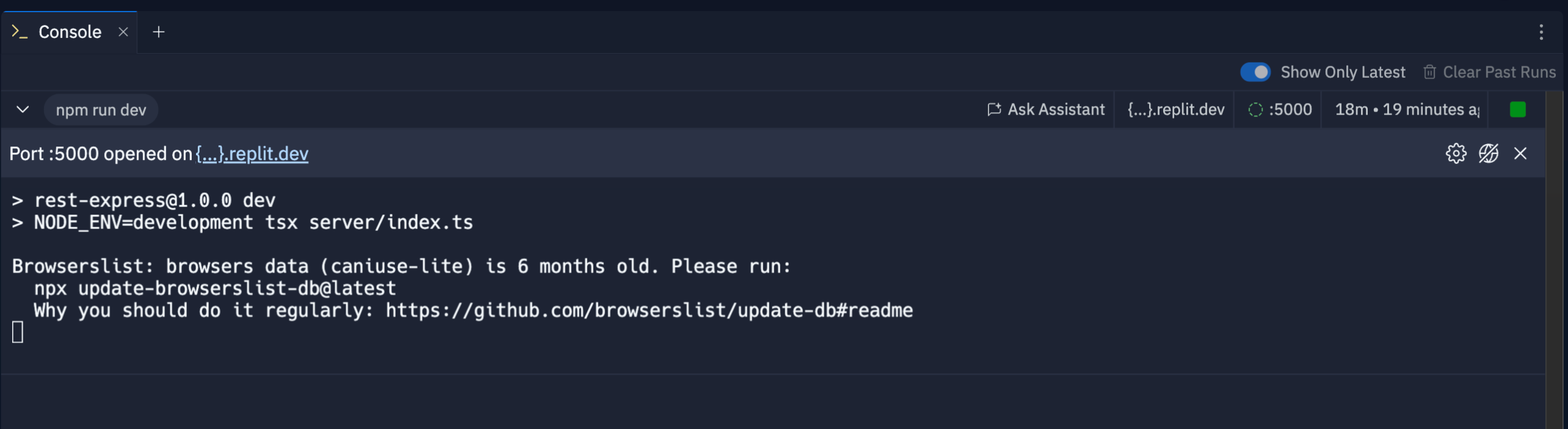Select the npm run dev command chip

[101, 110]
